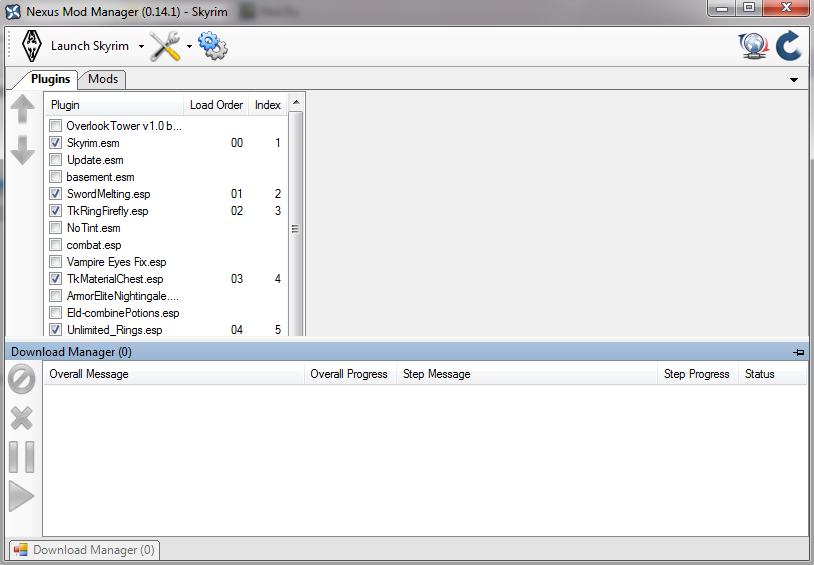The height and width of the screenshot is (565, 814).
Task: Select the Skyrim.esm plugin row
Action: (166, 143)
